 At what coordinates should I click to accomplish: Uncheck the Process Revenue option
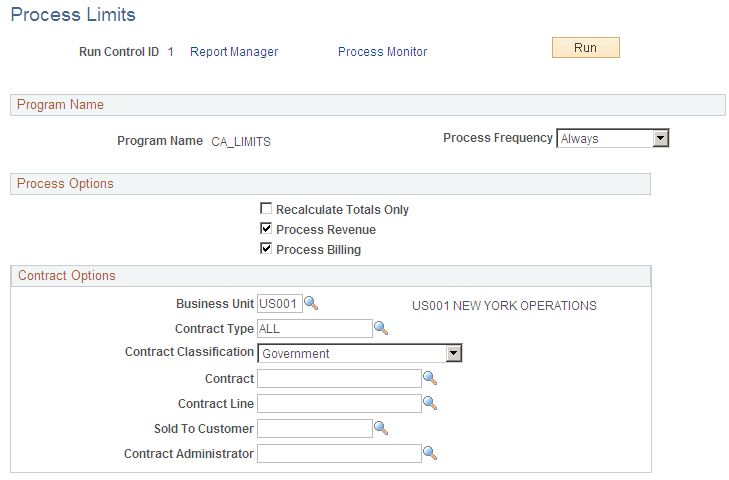tap(266, 230)
